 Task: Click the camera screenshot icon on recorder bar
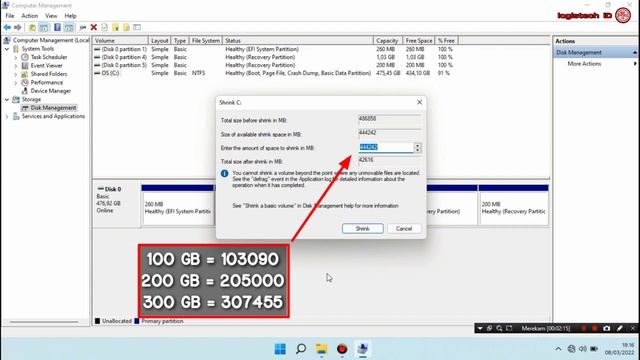607,328
